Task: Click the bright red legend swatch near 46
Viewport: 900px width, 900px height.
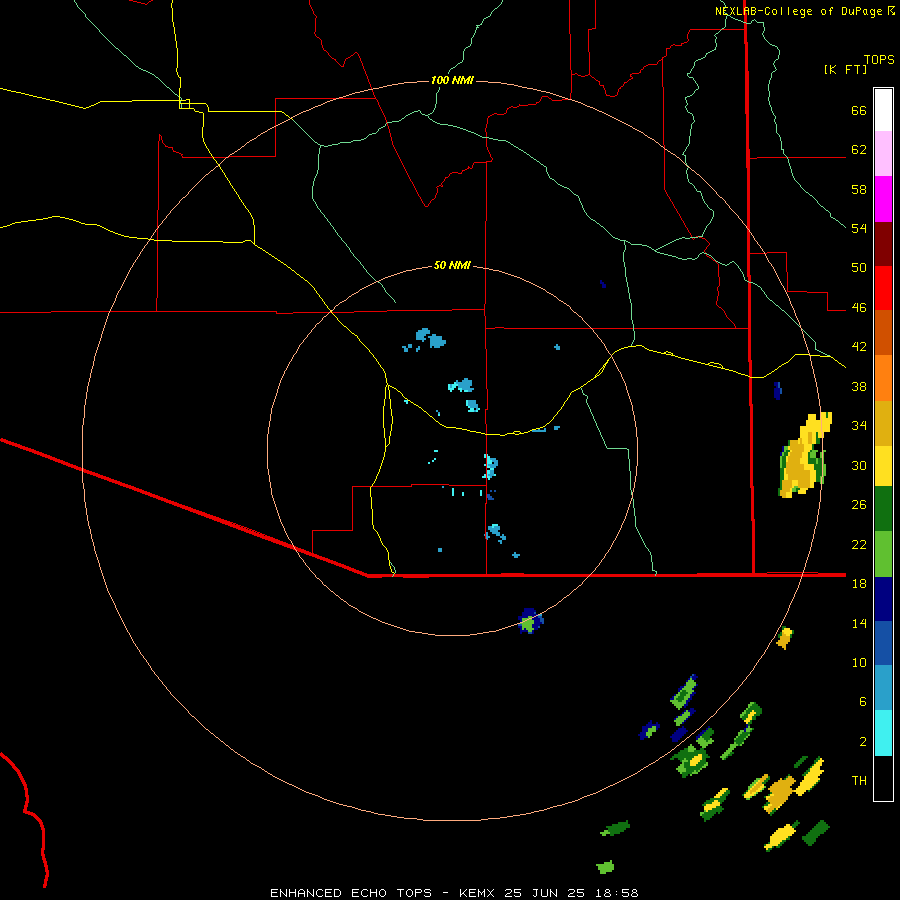Action: point(883,288)
